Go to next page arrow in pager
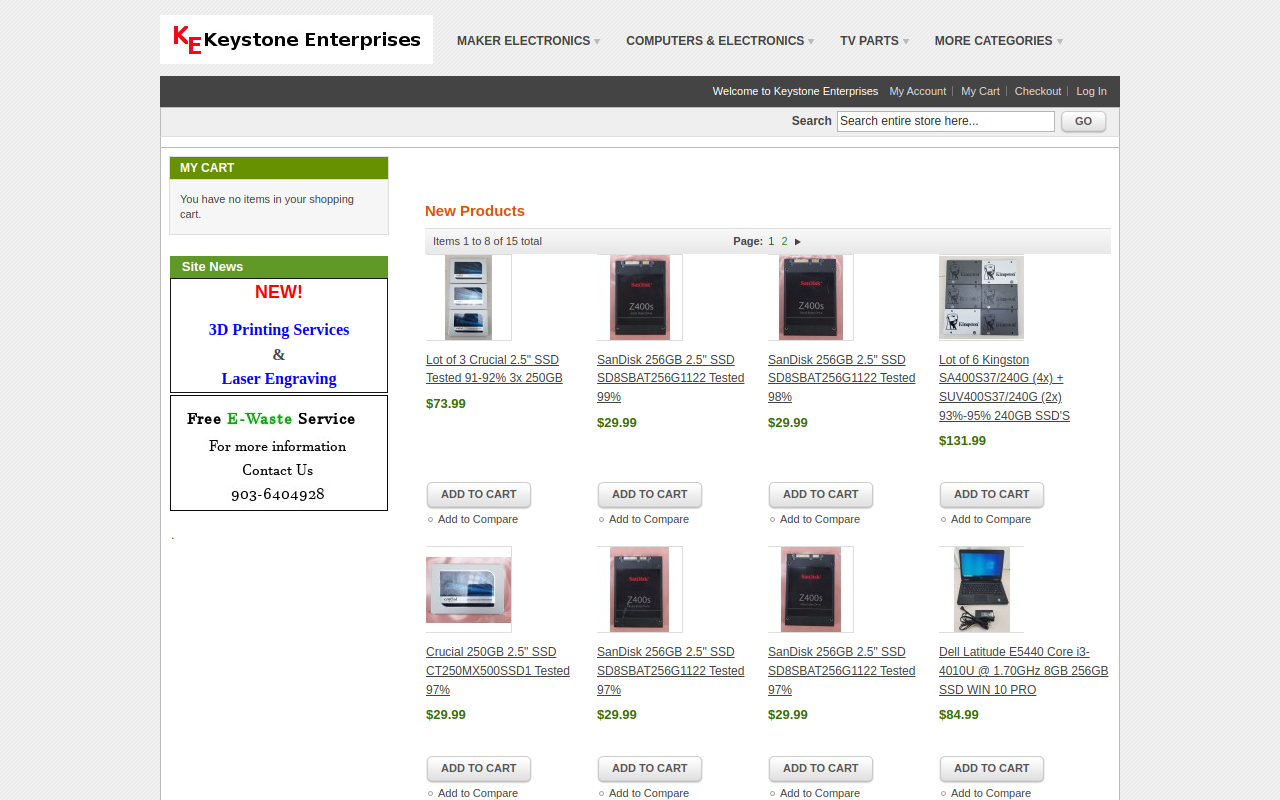This screenshot has width=1280, height=800. [x=798, y=242]
